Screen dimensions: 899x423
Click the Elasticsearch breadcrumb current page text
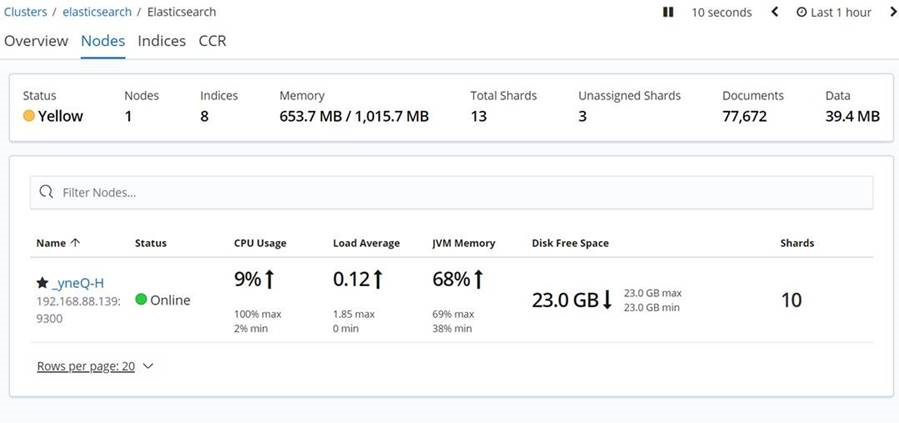182,11
